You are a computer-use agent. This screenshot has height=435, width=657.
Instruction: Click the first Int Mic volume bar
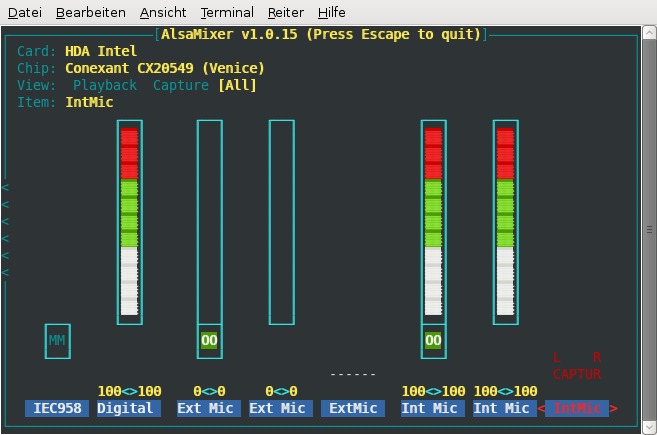pos(433,222)
